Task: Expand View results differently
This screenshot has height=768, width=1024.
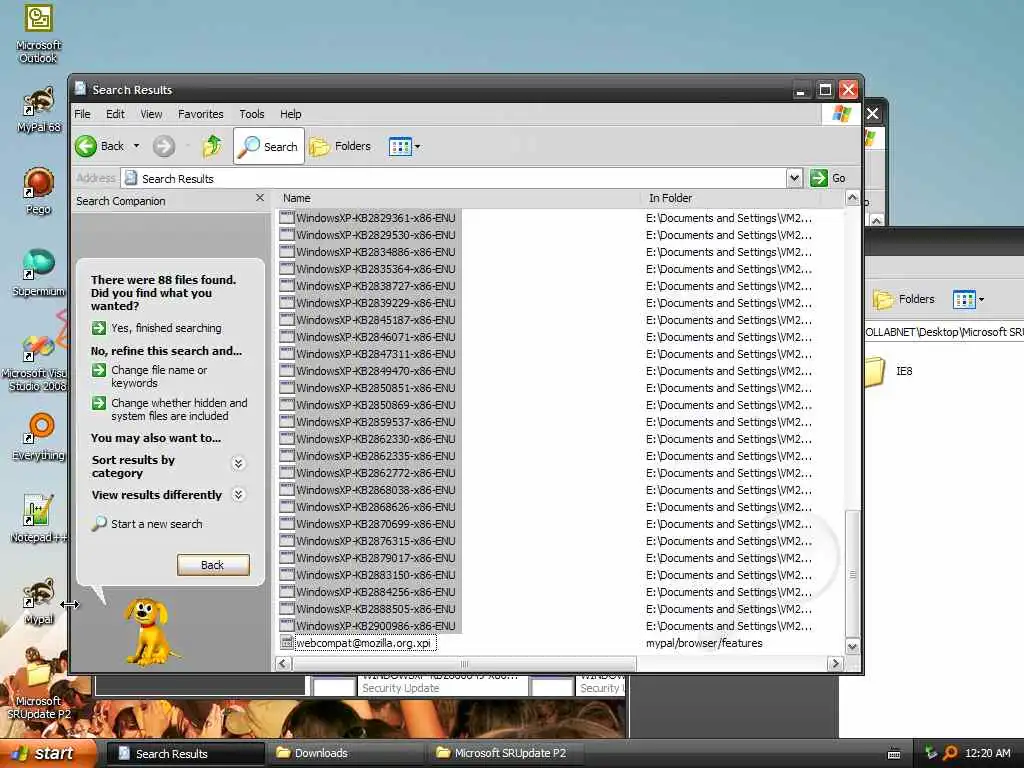Action: point(238,494)
